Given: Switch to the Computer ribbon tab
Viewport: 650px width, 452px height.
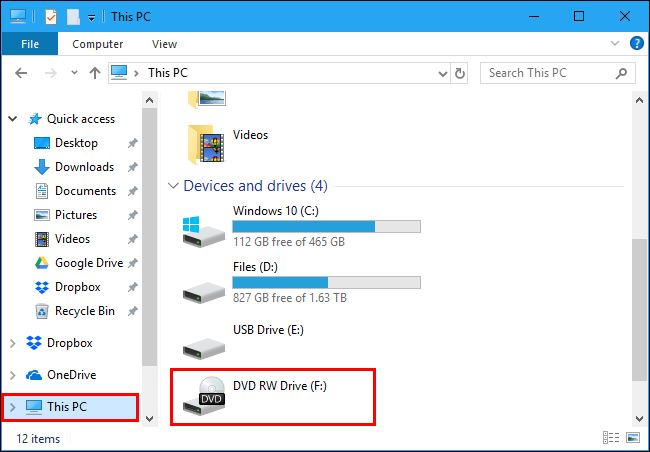Looking at the screenshot, I should pos(97,44).
